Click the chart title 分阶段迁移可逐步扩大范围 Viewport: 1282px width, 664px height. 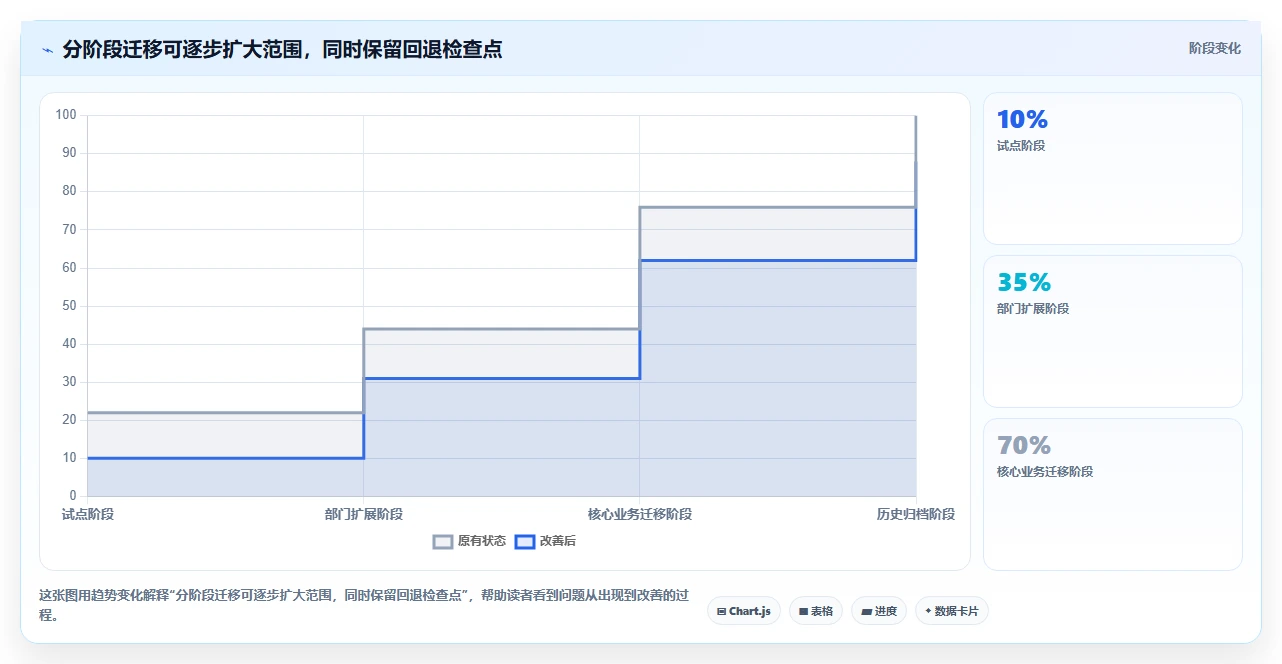[282, 49]
